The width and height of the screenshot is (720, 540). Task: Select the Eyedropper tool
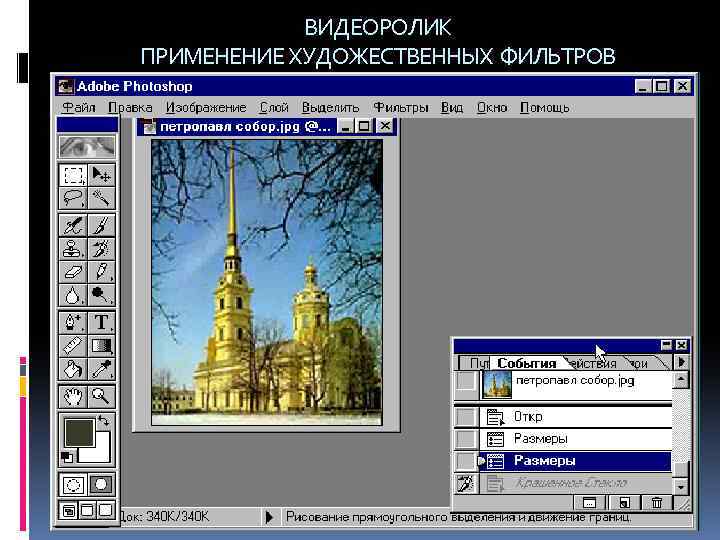coord(101,369)
